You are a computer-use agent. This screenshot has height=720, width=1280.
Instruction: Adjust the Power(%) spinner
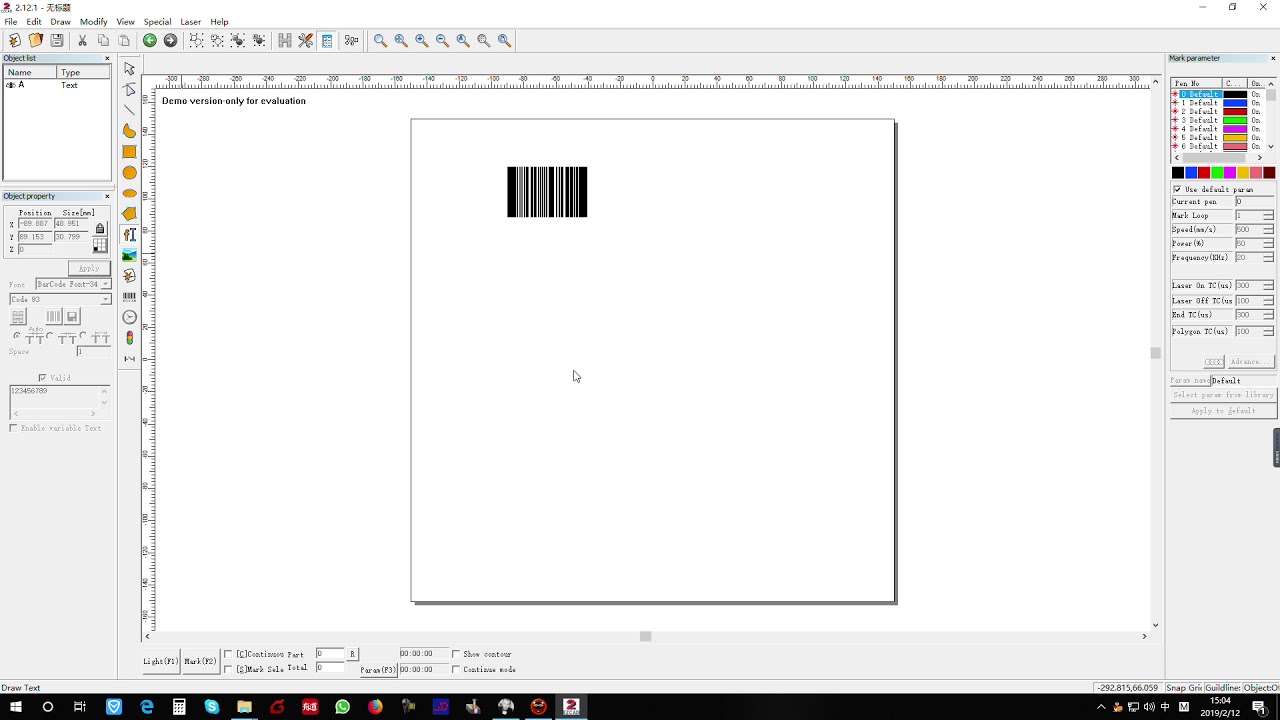[x=1269, y=243]
